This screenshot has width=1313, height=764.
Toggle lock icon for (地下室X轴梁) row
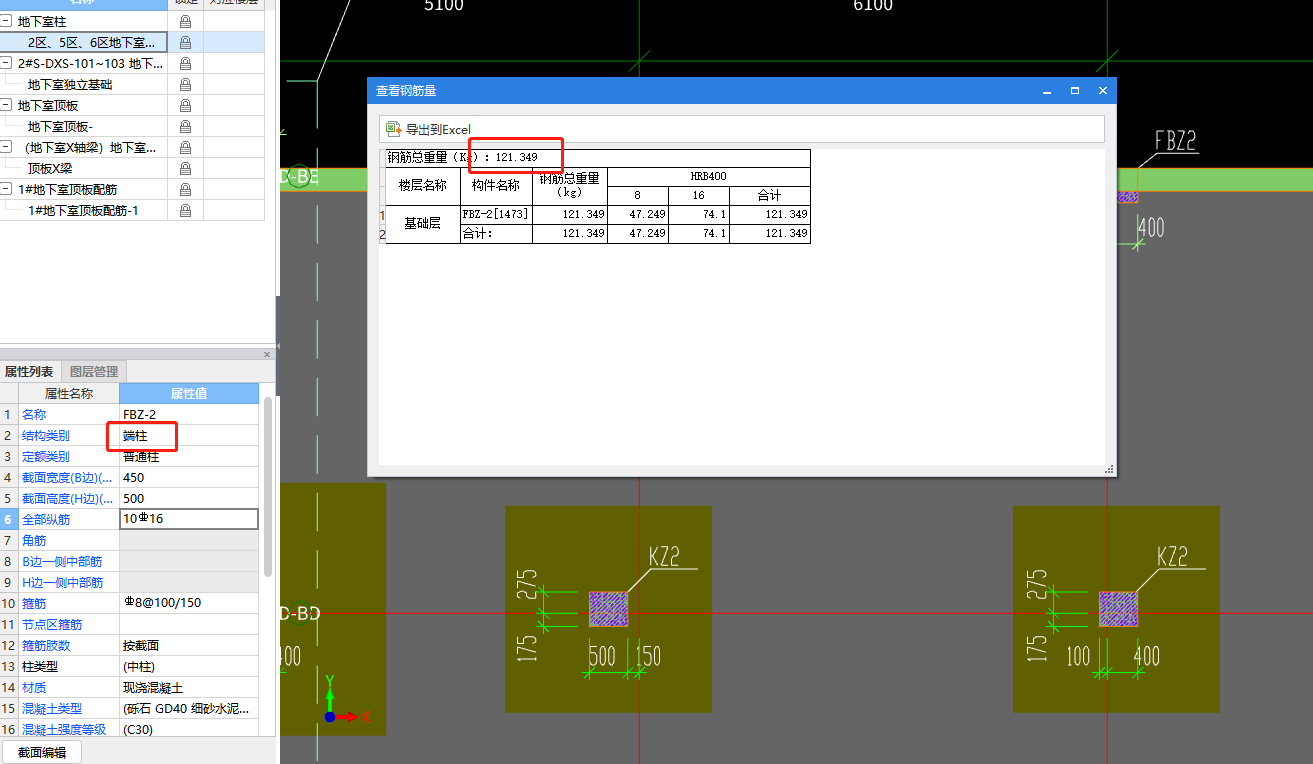pos(185,147)
